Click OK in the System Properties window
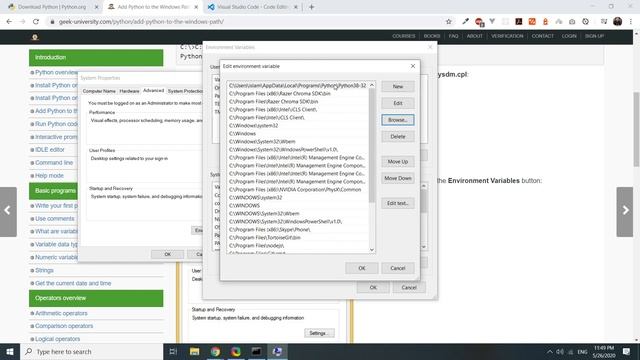The width and height of the screenshot is (640, 360). coord(167,254)
